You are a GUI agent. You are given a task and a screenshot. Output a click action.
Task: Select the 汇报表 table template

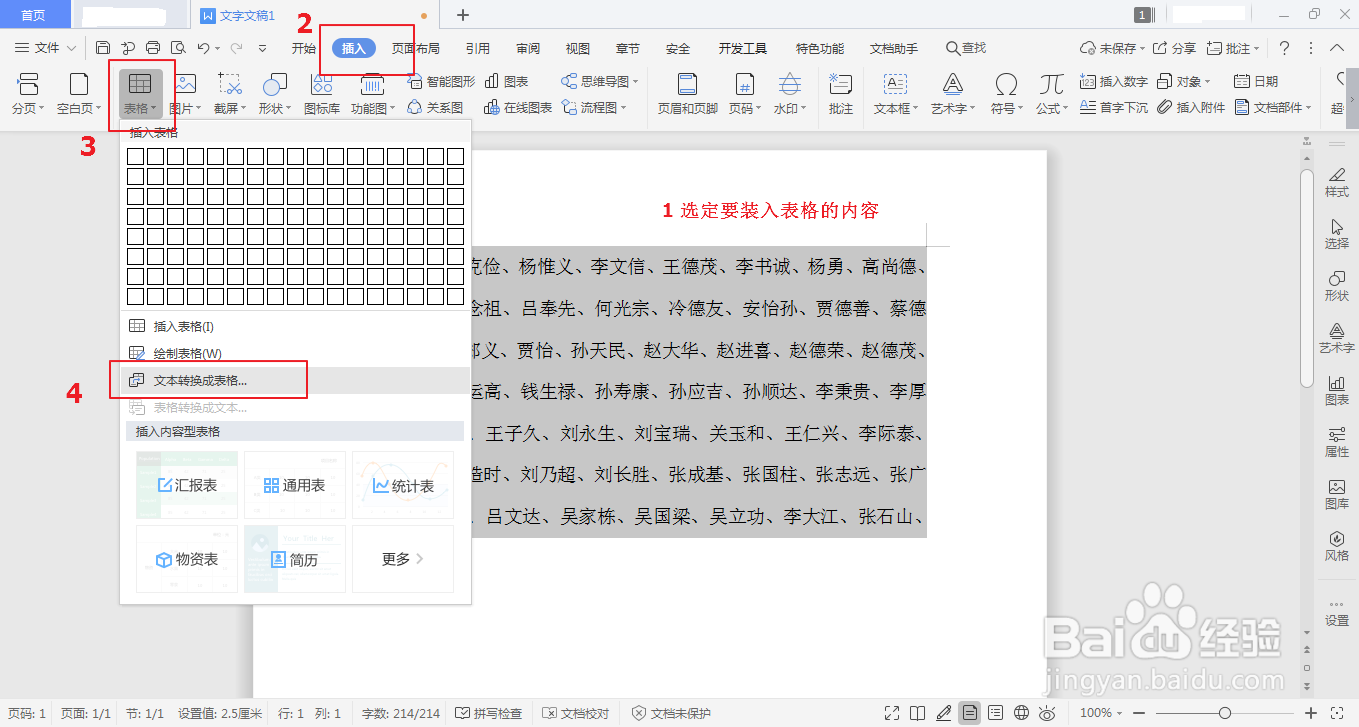(x=186, y=485)
